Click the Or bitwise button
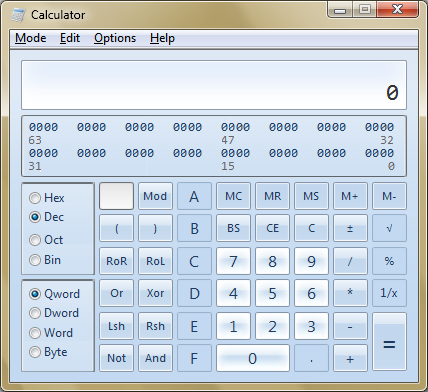Screen dimensions: 428x392 [116, 293]
